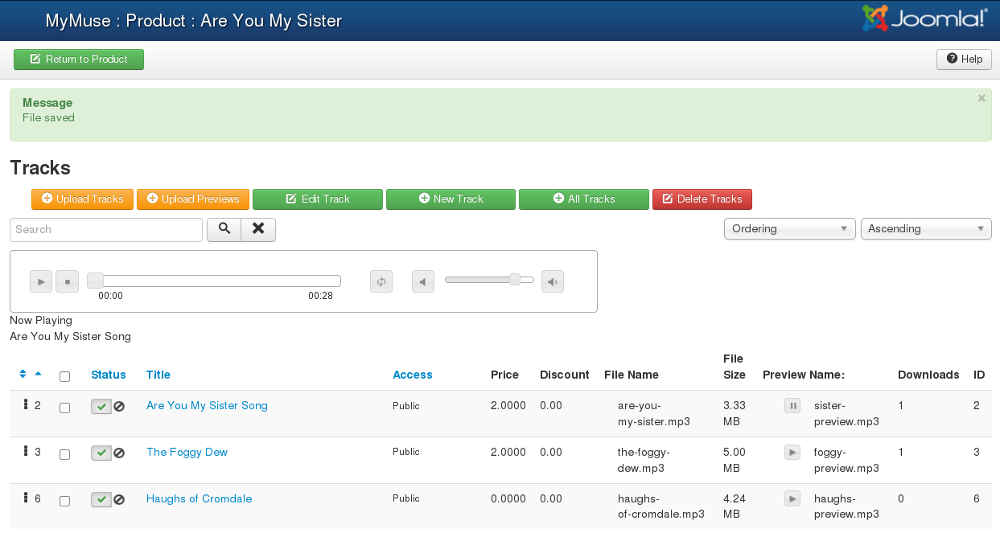Image resolution: width=1000 pixels, height=537 pixels.
Task: Dismiss the File saved message
Action: [981, 98]
